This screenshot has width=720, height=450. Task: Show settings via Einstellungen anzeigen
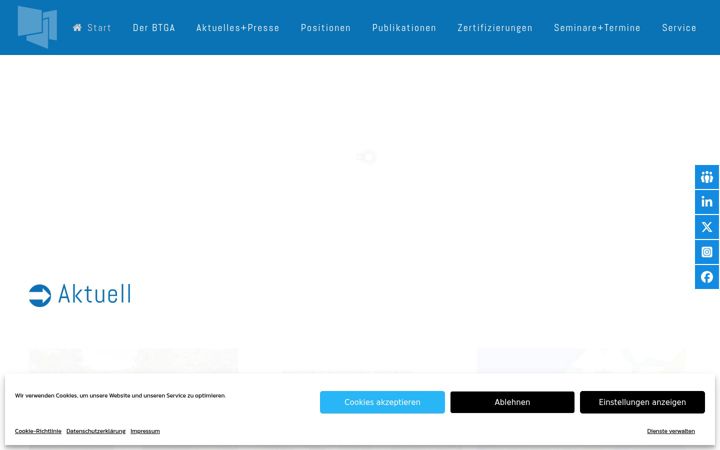click(642, 402)
